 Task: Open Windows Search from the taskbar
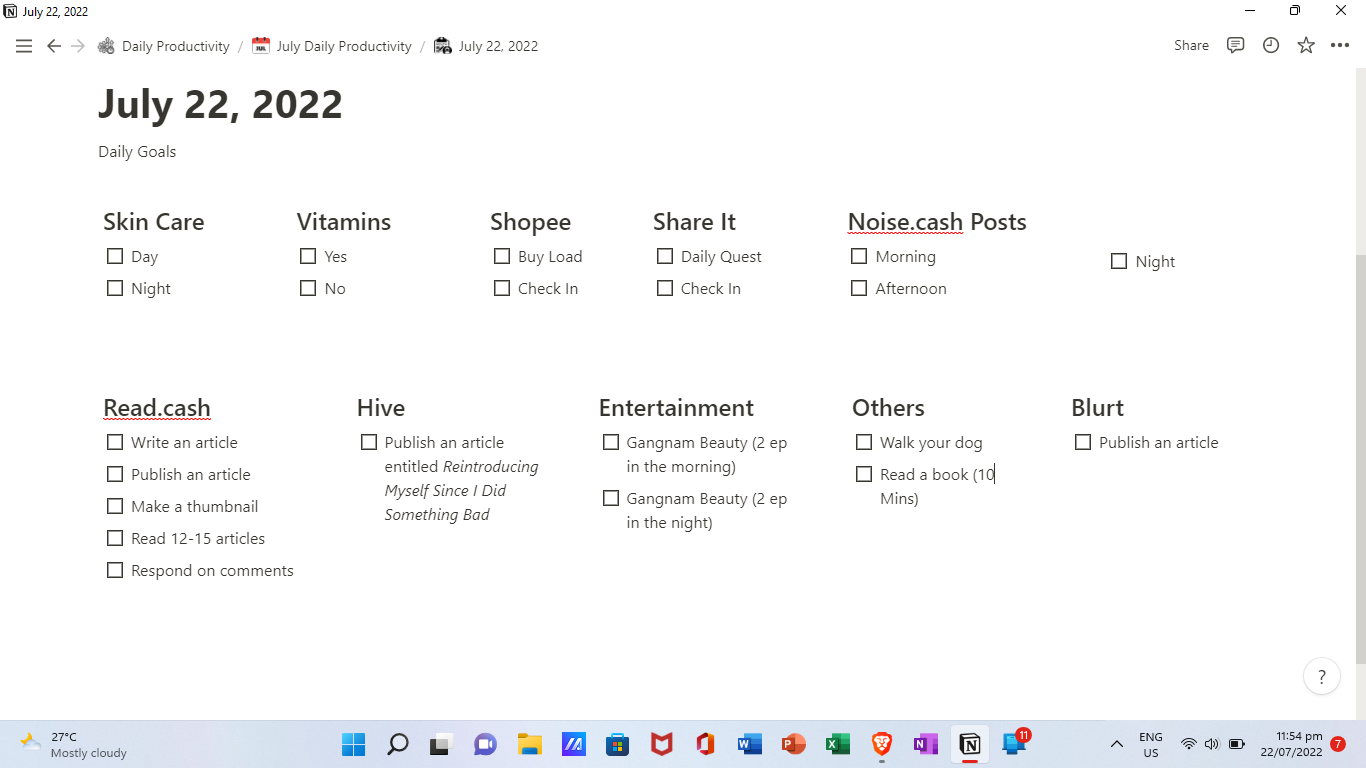point(397,744)
